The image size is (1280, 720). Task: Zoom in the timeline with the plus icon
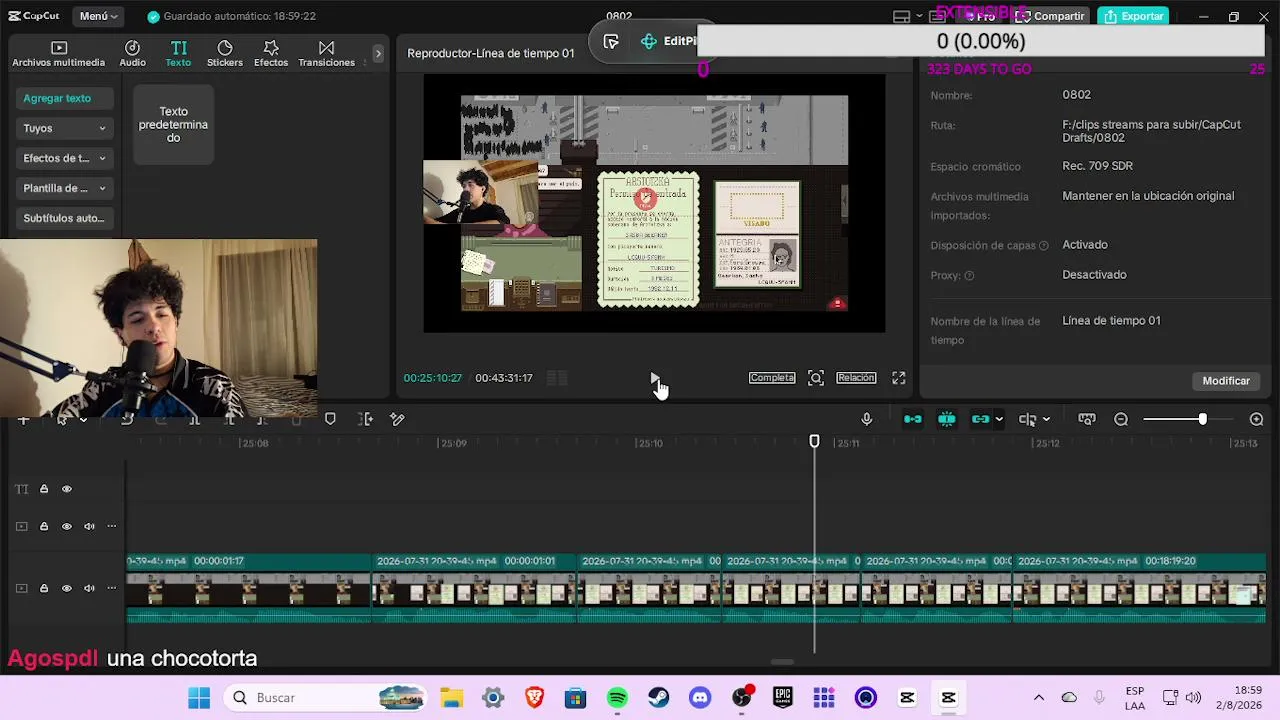(1257, 419)
